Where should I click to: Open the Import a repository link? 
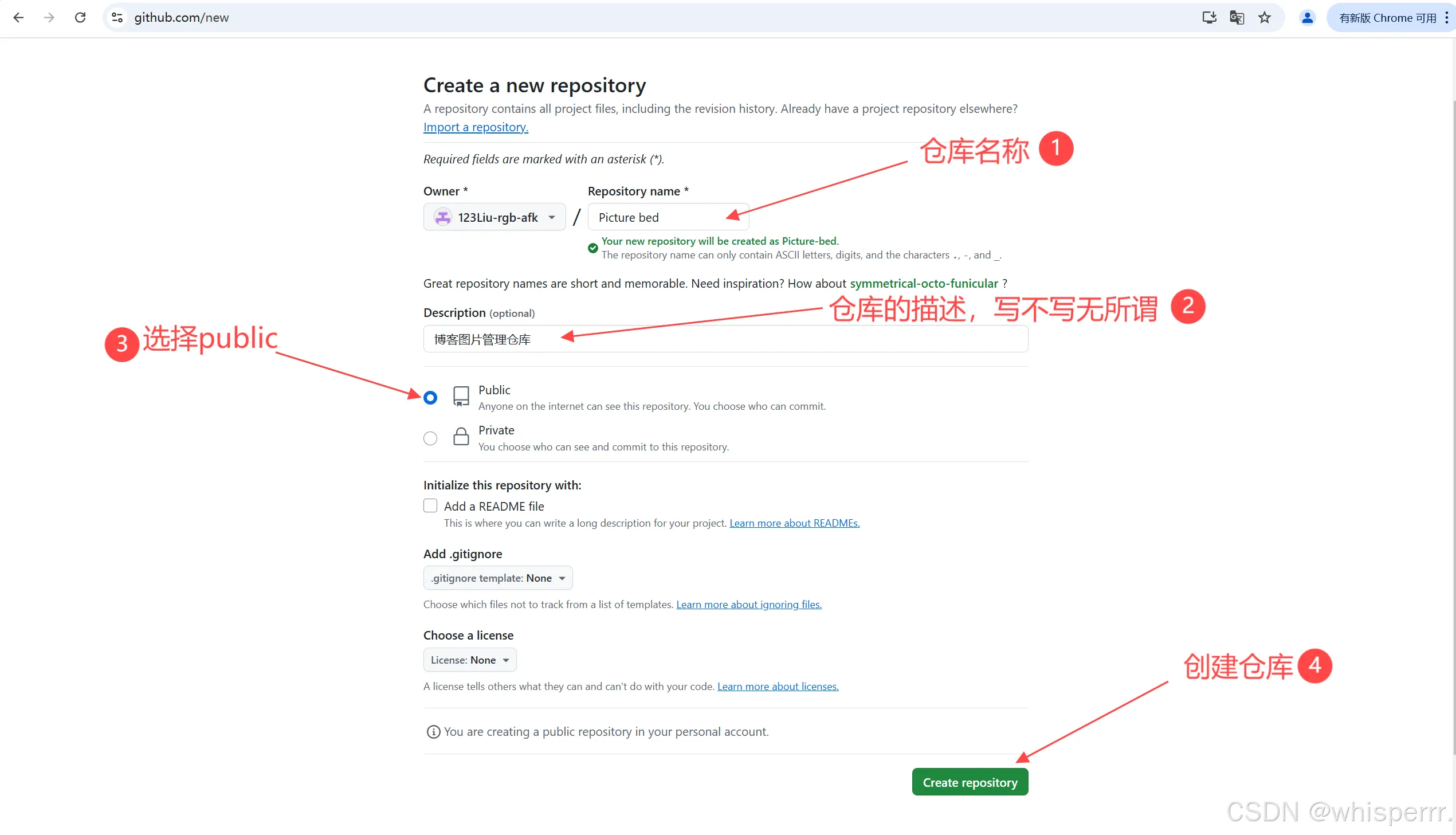pos(476,127)
